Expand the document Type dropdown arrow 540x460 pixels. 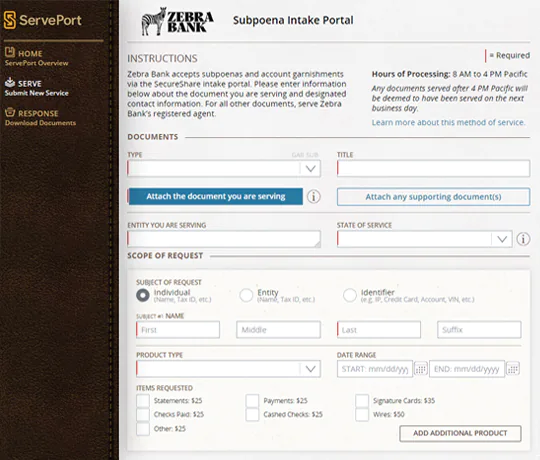[x=310, y=169]
